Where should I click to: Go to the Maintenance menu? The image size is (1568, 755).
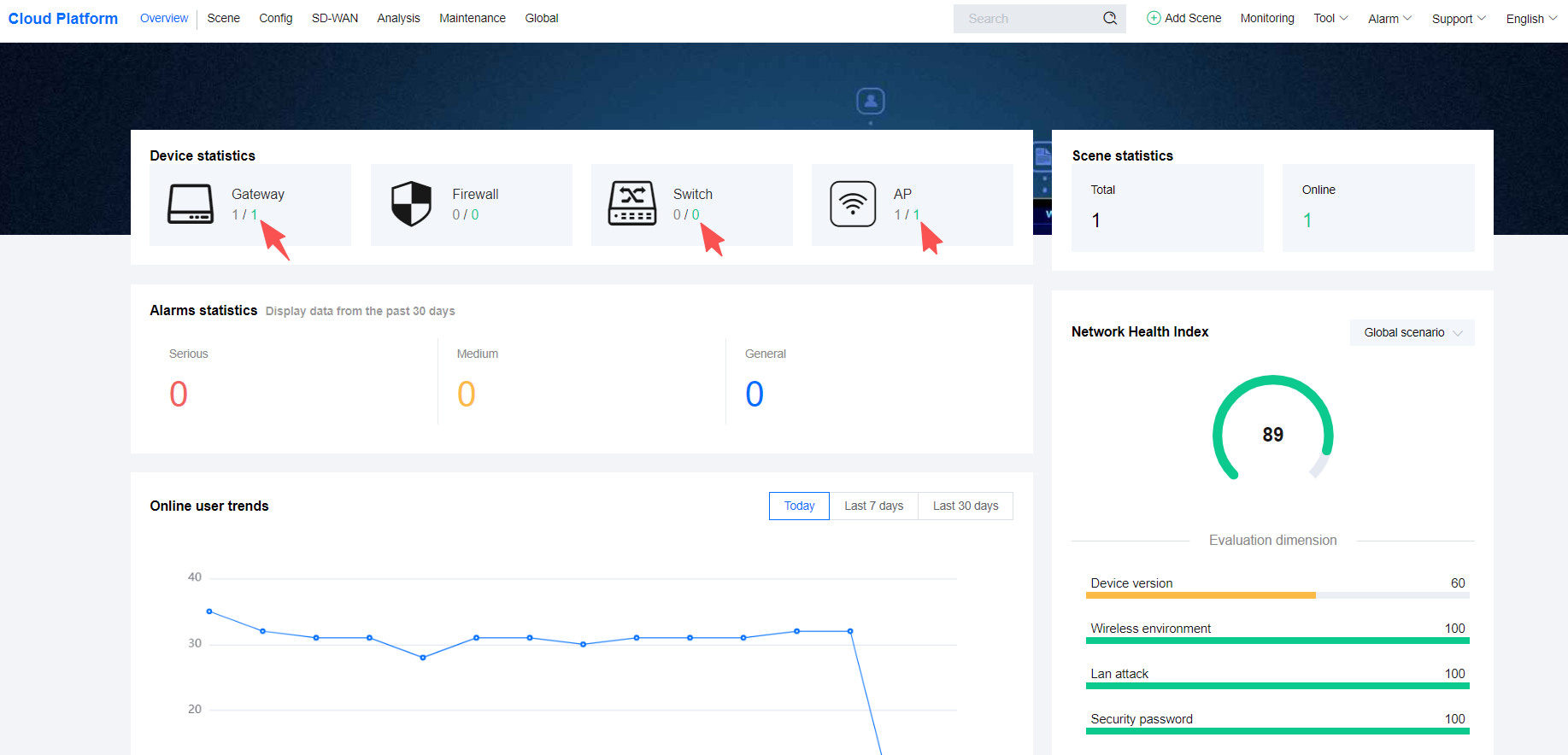(x=473, y=18)
